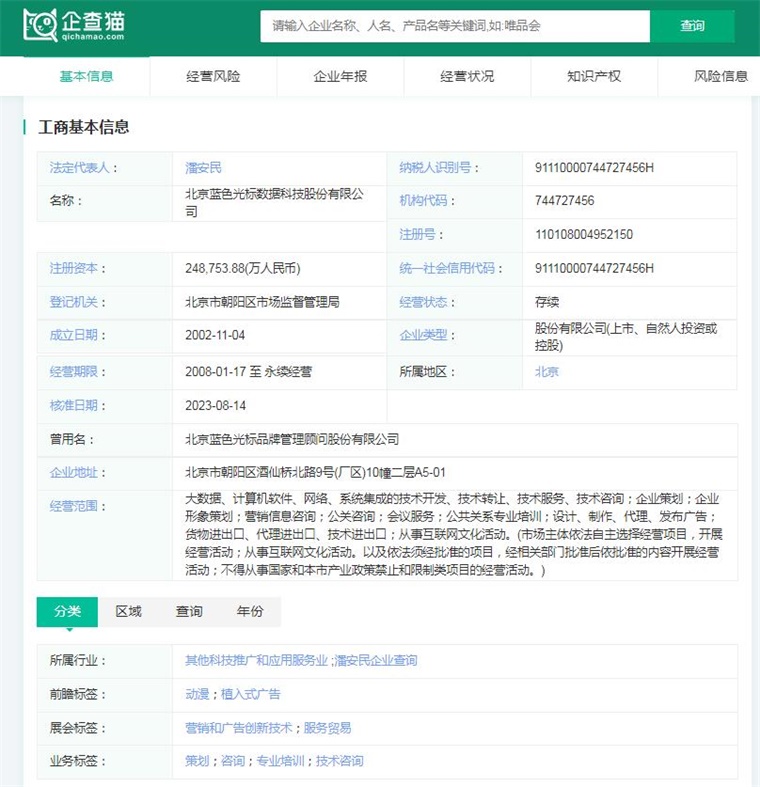Open the 服务贸易 tag link

[x=327, y=728]
